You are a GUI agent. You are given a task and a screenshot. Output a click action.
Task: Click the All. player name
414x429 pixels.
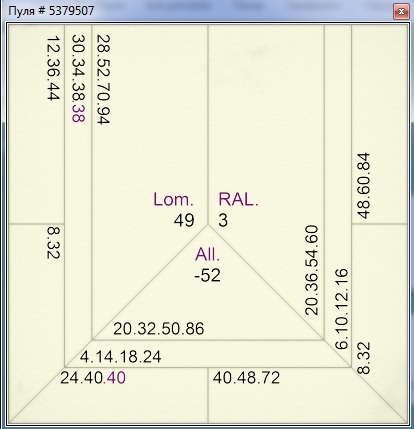pos(208,255)
